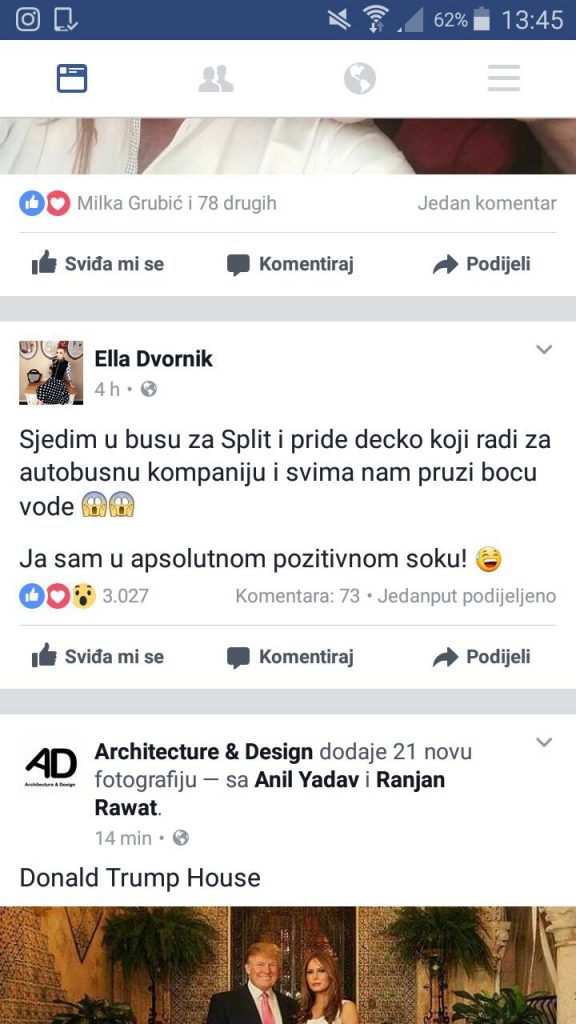This screenshot has height=1024, width=576.
Task: Open Anil Yadav's tagged profile link
Action: 306,780
